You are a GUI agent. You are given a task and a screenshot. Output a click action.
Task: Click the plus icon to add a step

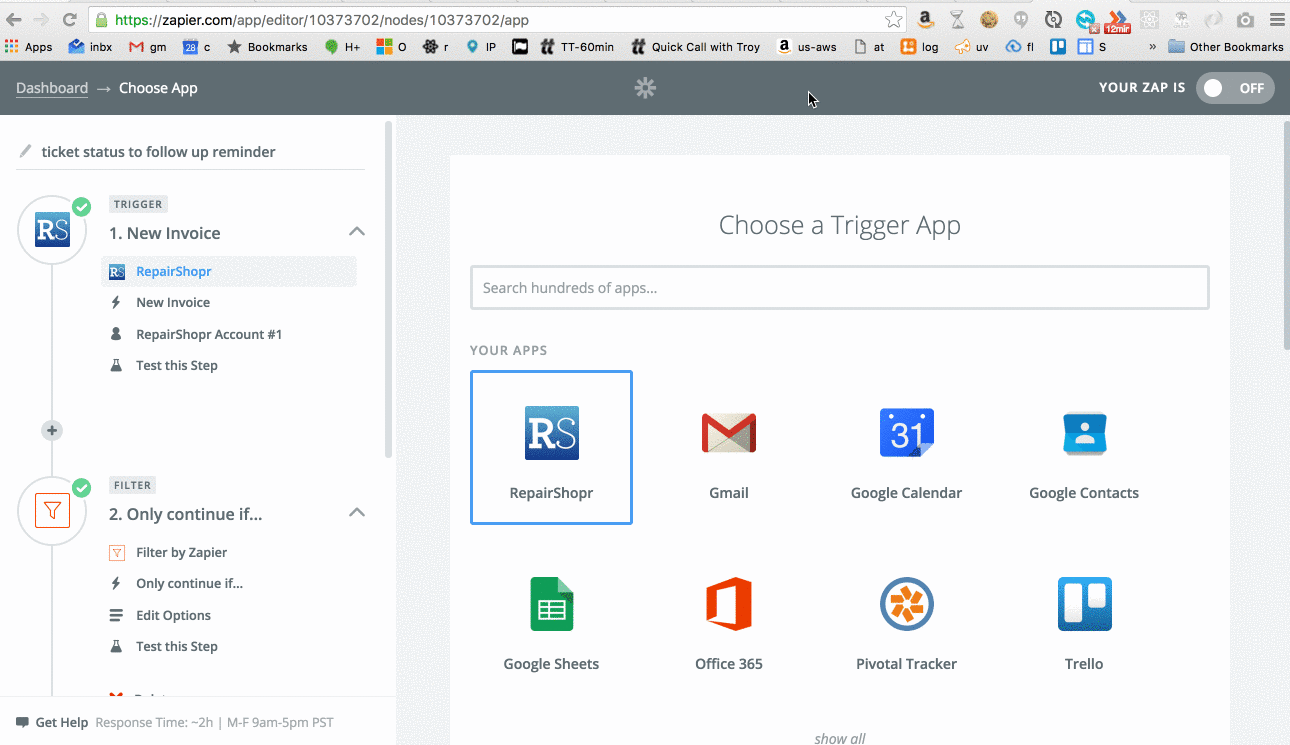(52, 430)
